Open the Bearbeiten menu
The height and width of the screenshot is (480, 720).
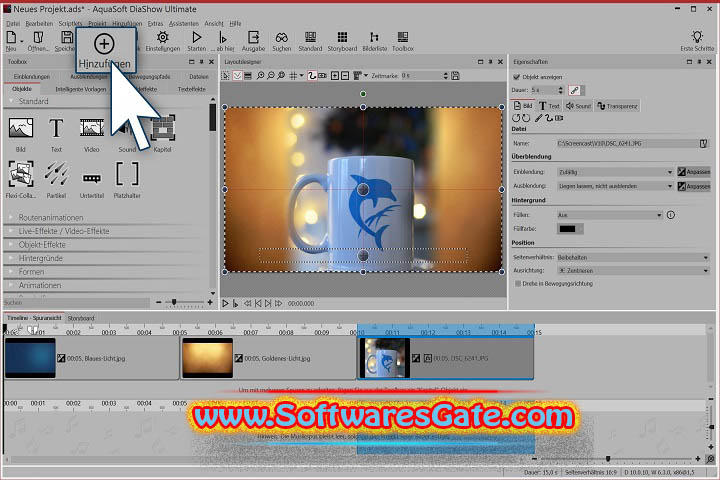[x=39, y=23]
